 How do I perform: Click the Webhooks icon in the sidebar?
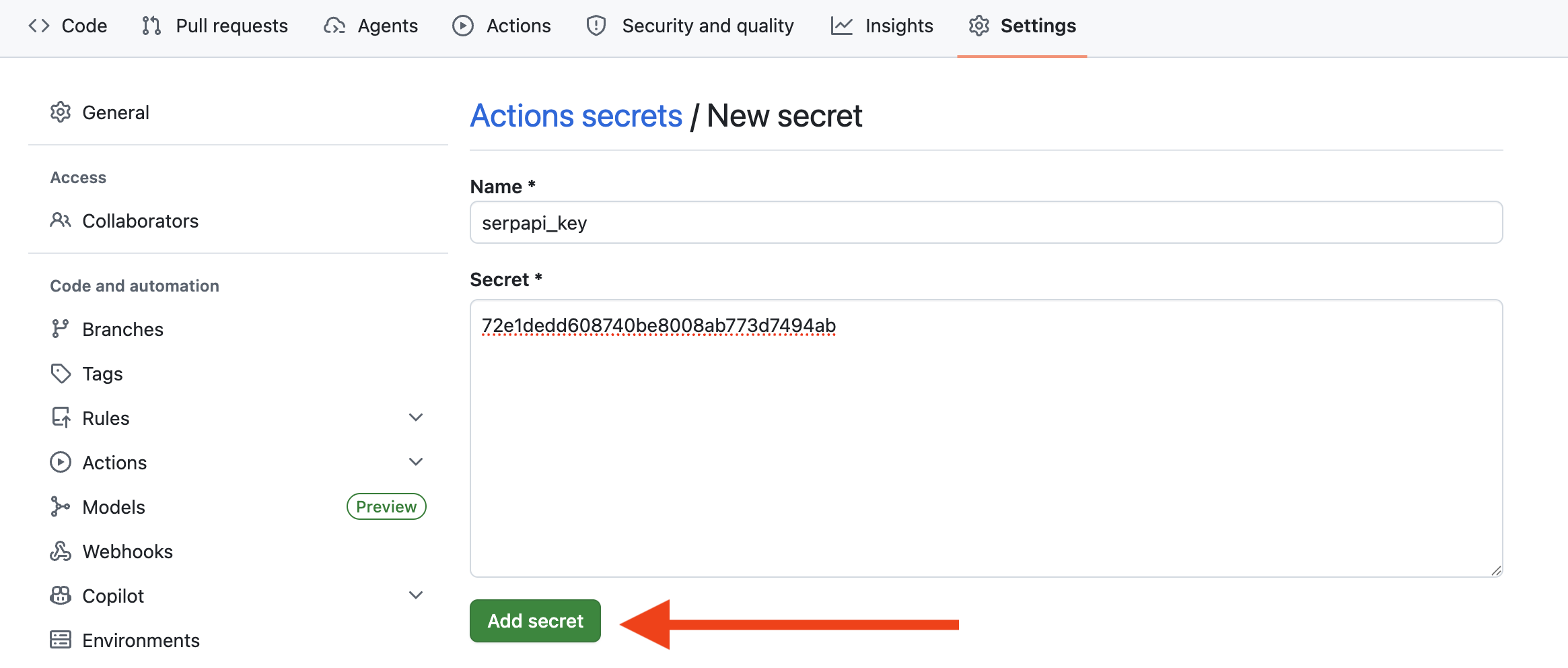60,551
